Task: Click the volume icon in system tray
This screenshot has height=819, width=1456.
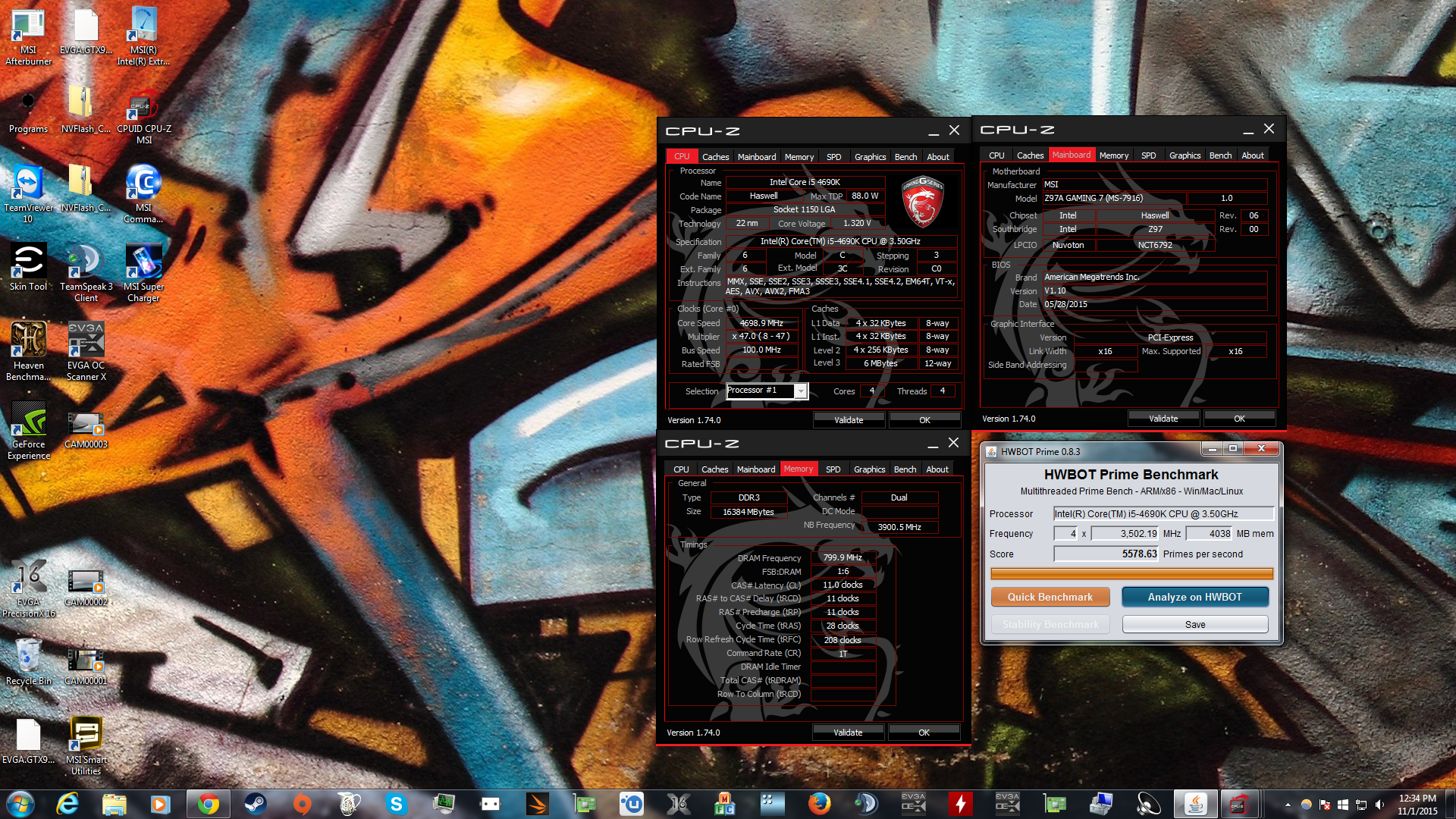Action: (1379, 805)
